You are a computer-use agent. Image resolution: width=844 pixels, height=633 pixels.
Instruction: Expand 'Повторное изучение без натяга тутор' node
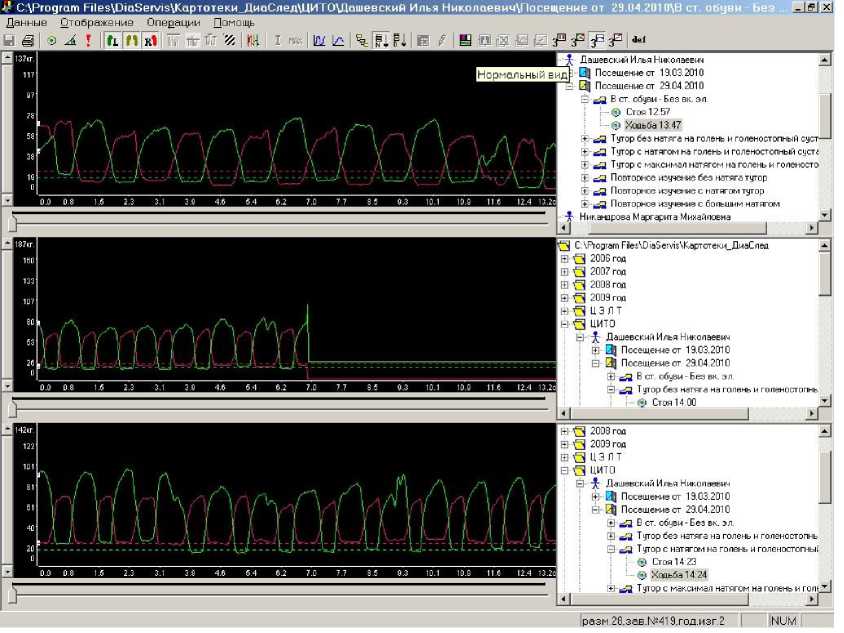(x=585, y=177)
